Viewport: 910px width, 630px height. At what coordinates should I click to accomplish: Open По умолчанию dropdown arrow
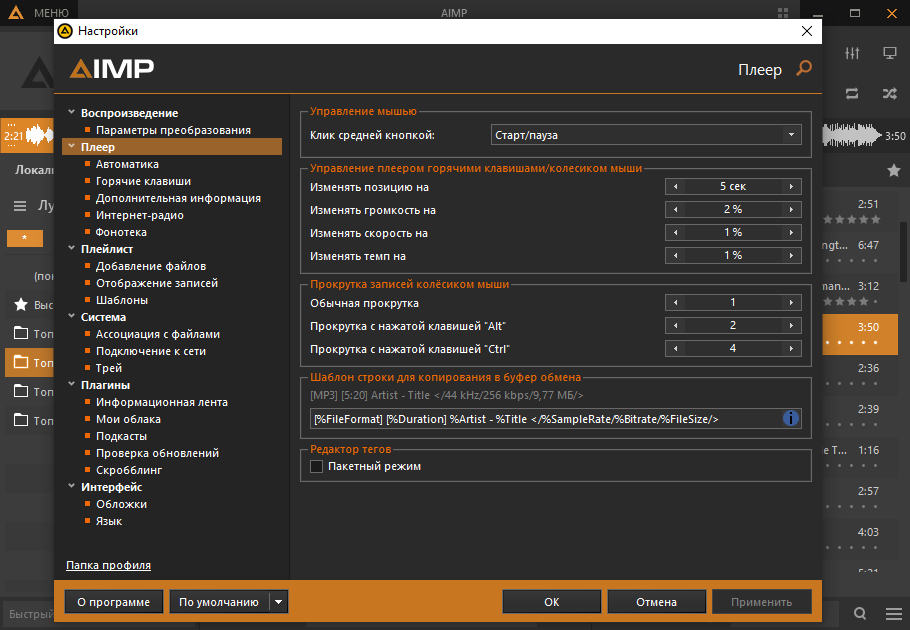pyautogui.click(x=279, y=602)
